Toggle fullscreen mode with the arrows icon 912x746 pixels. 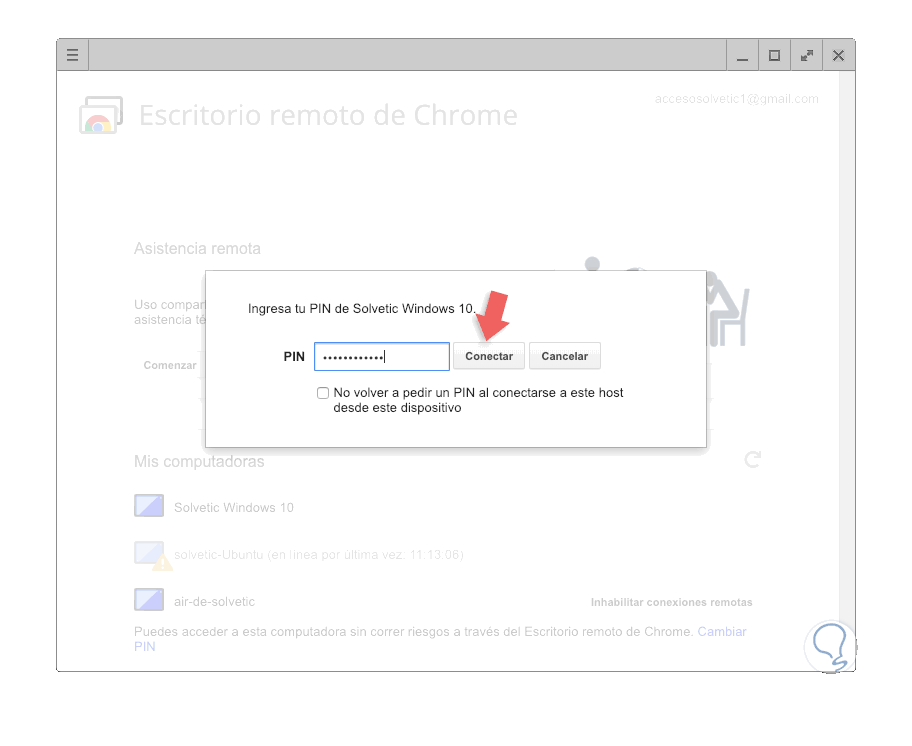(806, 55)
